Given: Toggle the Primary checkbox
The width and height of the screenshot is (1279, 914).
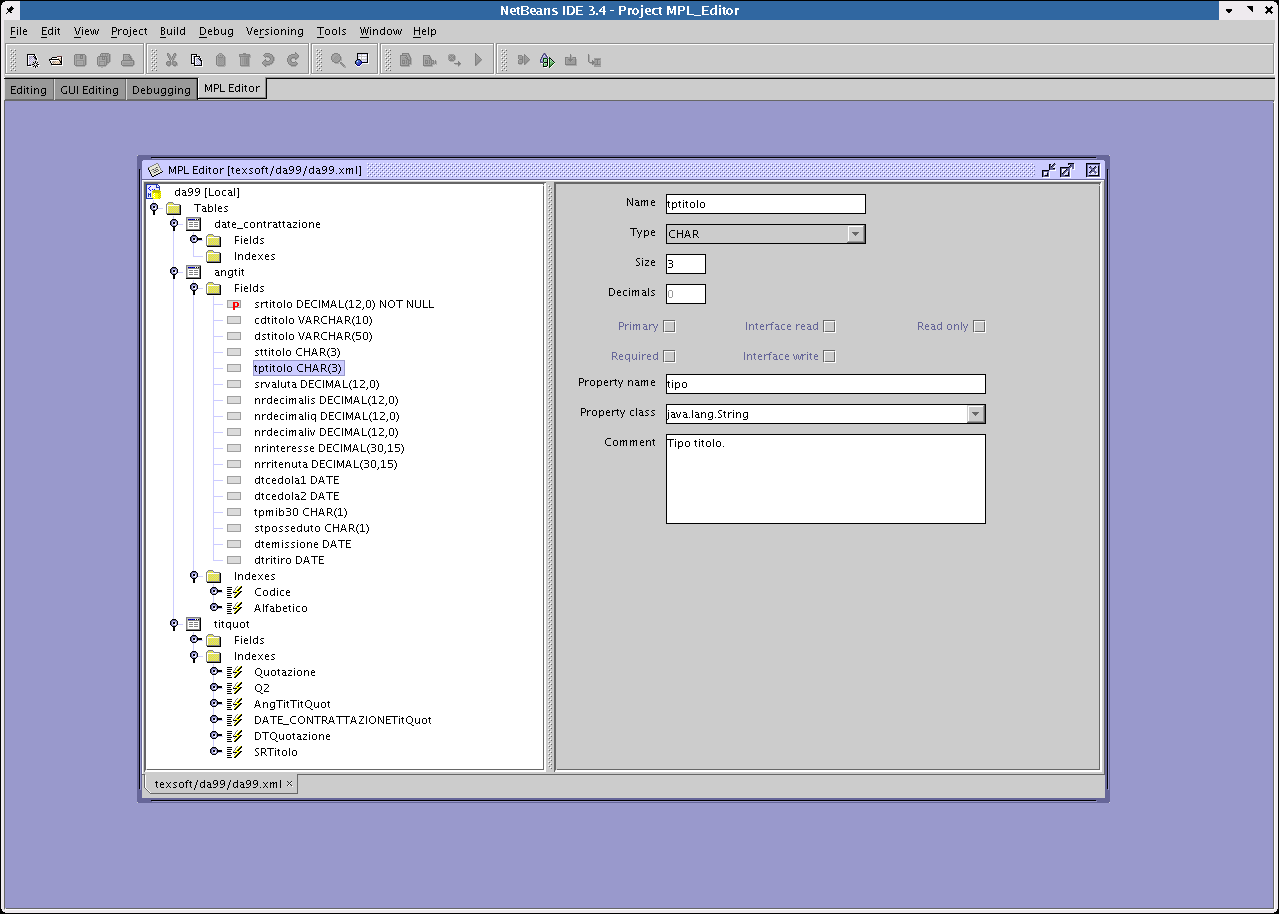Looking at the screenshot, I should [669, 326].
